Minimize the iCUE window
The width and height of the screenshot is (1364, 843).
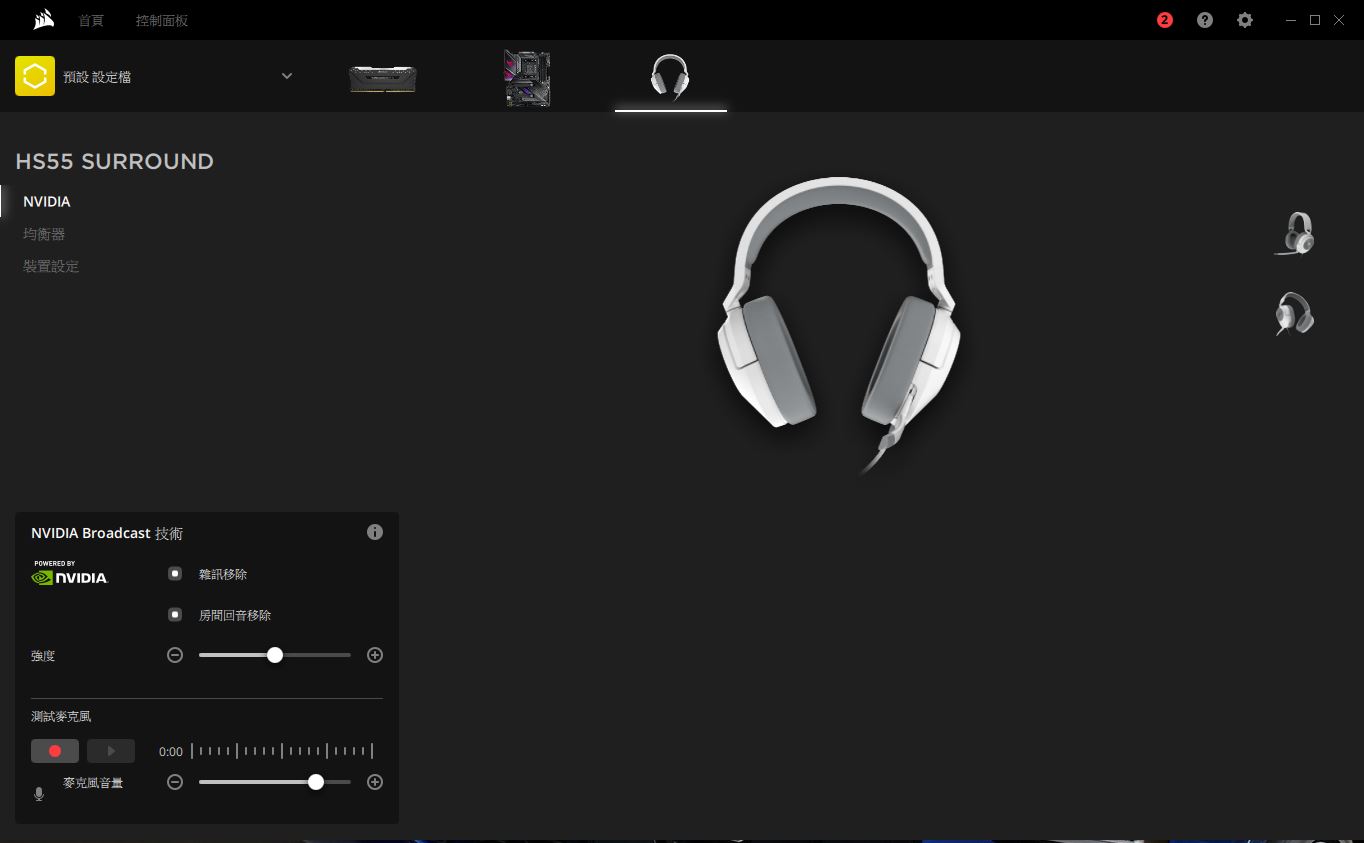pyautogui.click(x=1291, y=20)
